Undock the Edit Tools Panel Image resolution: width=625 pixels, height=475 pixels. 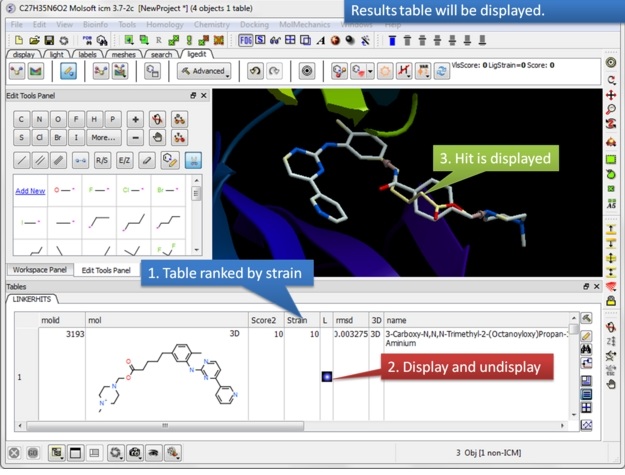(x=194, y=96)
